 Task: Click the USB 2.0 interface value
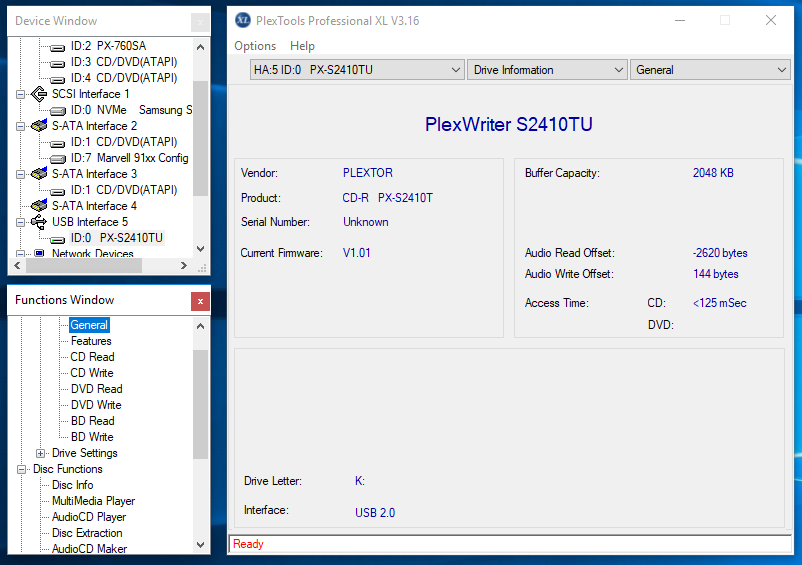click(x=375, y=512)
